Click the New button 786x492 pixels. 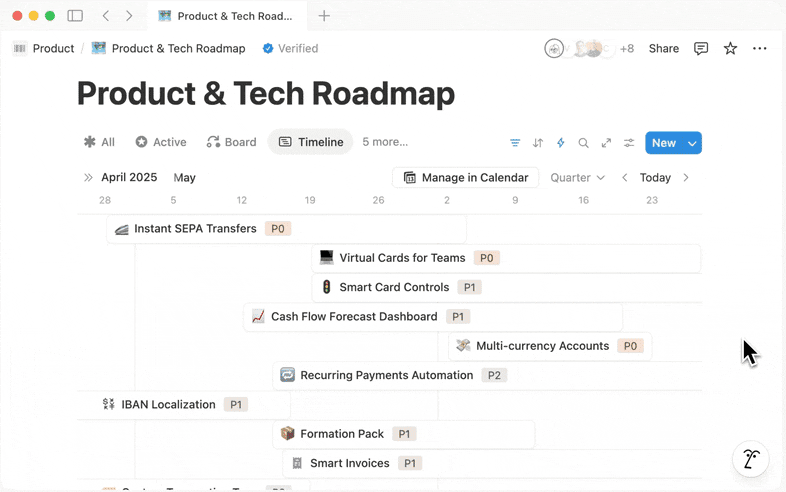point(664,143)
